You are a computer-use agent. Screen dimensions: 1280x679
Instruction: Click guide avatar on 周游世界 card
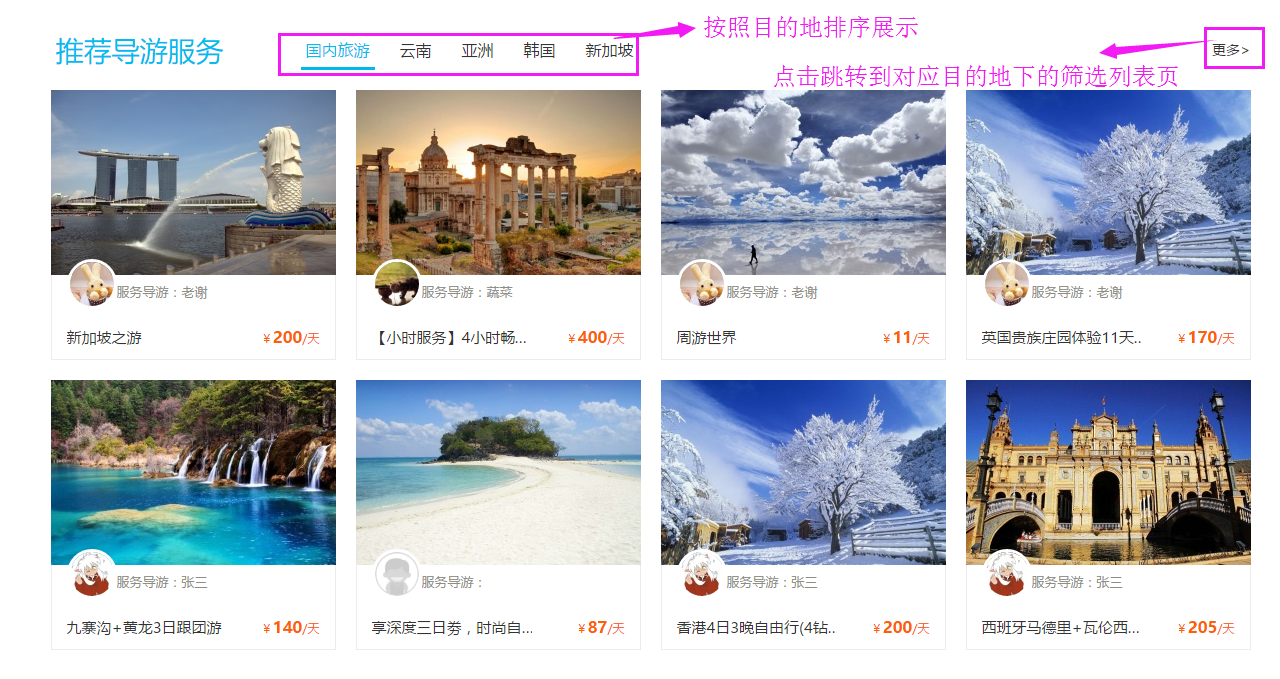702,284
